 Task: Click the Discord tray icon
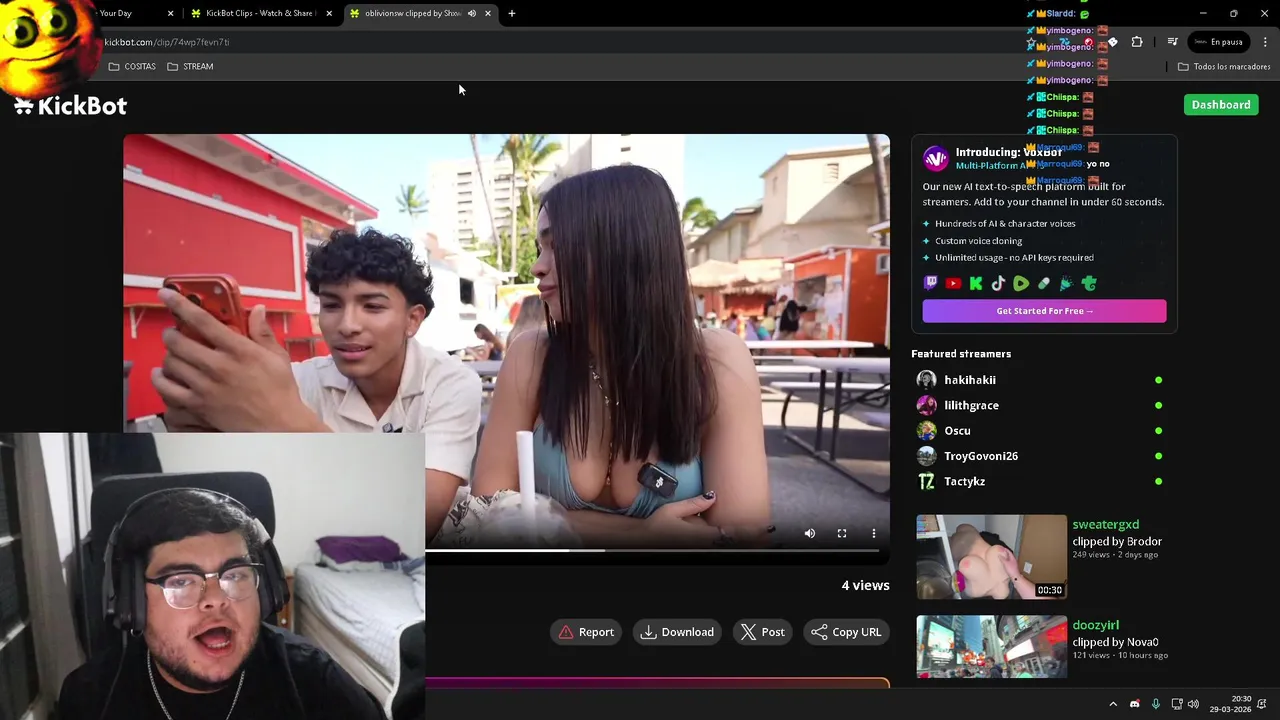pos(1134,704)
